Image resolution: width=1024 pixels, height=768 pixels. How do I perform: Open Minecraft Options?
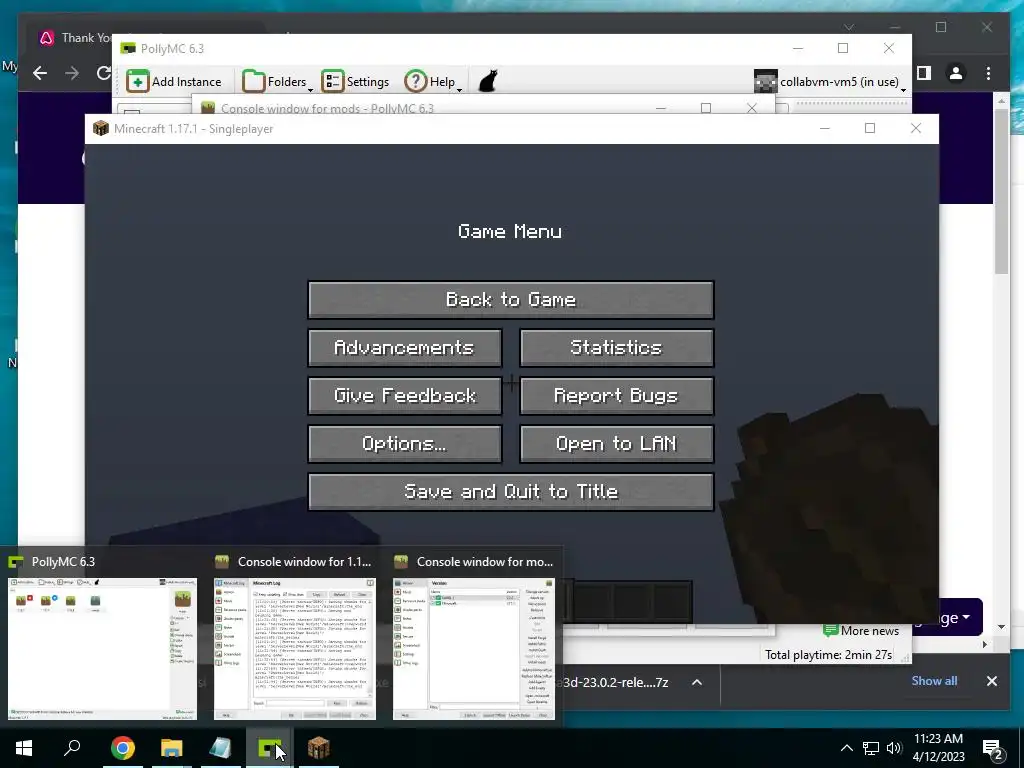point(405,444)
